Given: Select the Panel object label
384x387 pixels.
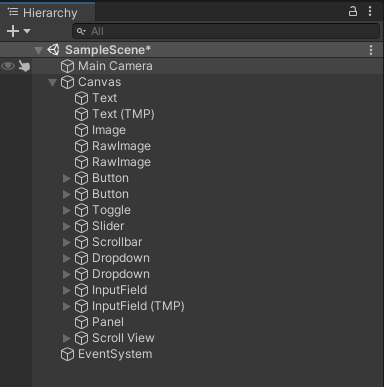Looking at the screenshot, I should click(108, 322).
